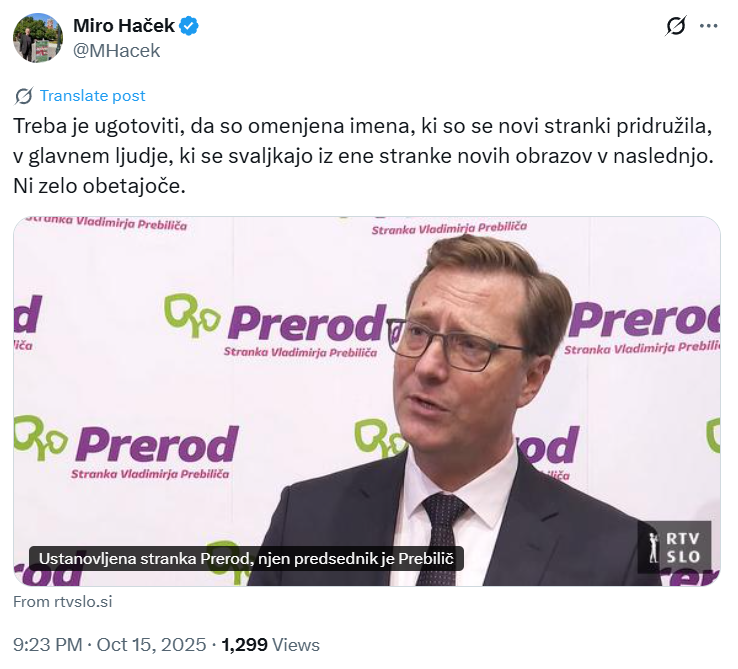Viewport: 738px width, 669px height.
Task: Translate the post via Translate post link
Action: pyautogui.click(x=92, y=96)
